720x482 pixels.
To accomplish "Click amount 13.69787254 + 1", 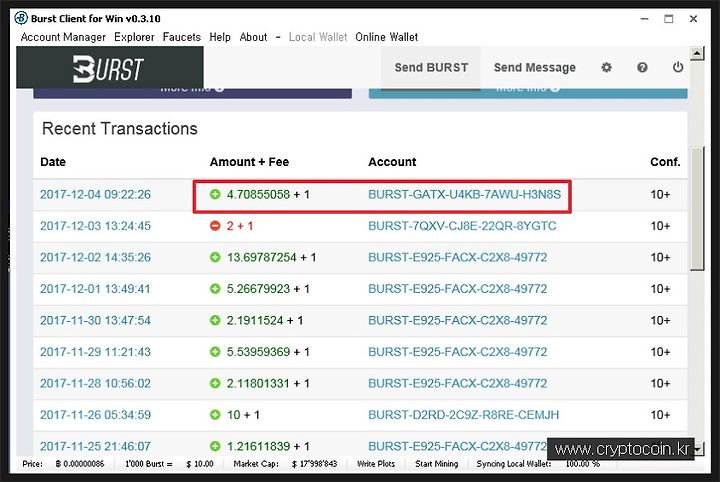I will 271,257.
